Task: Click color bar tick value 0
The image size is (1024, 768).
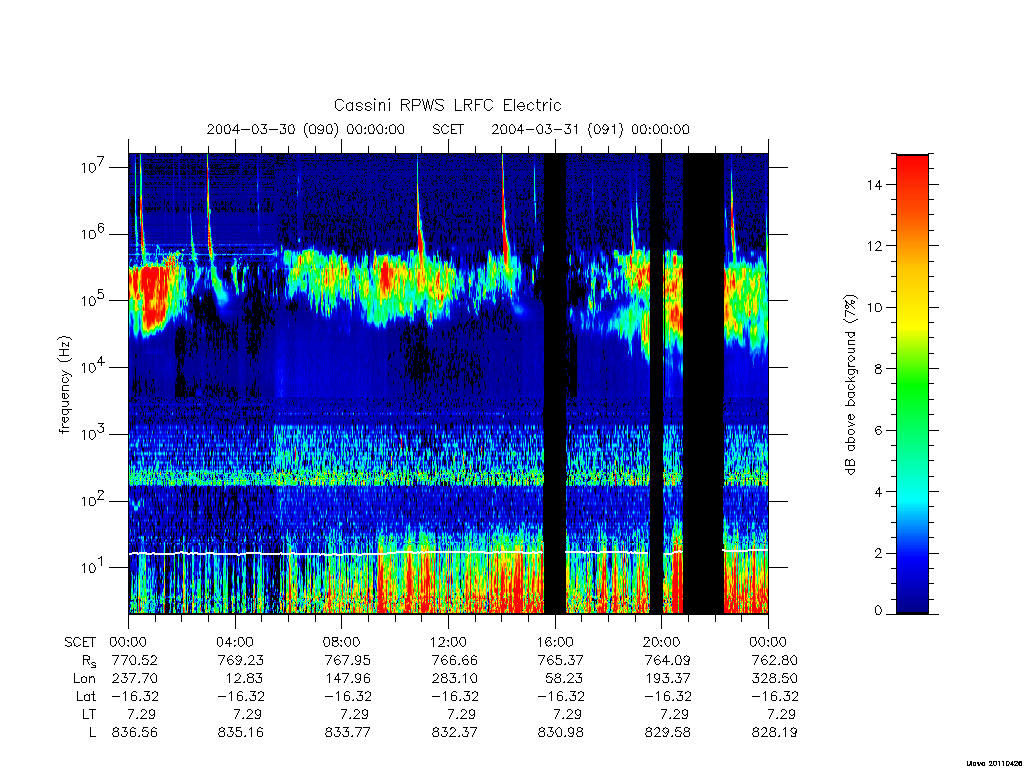Action: [878, 611]
